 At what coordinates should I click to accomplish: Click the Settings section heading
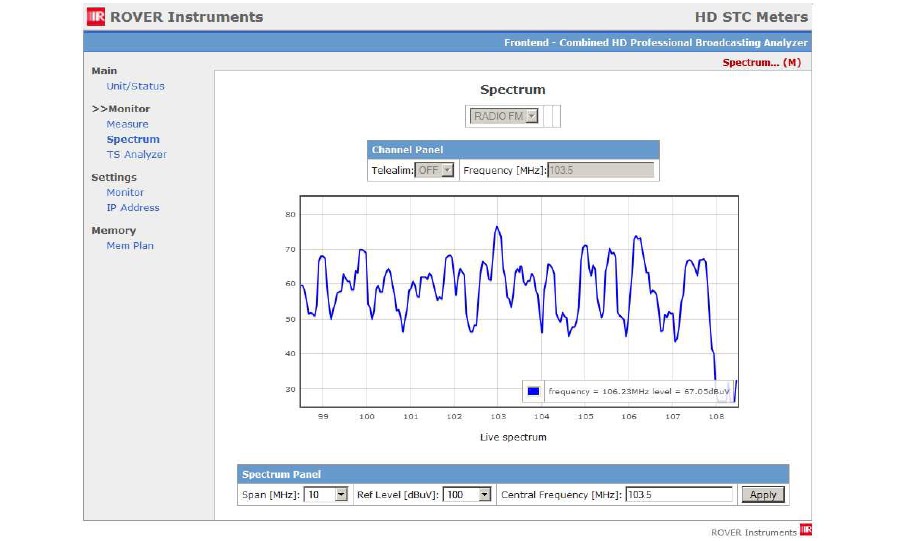(114, 178)
